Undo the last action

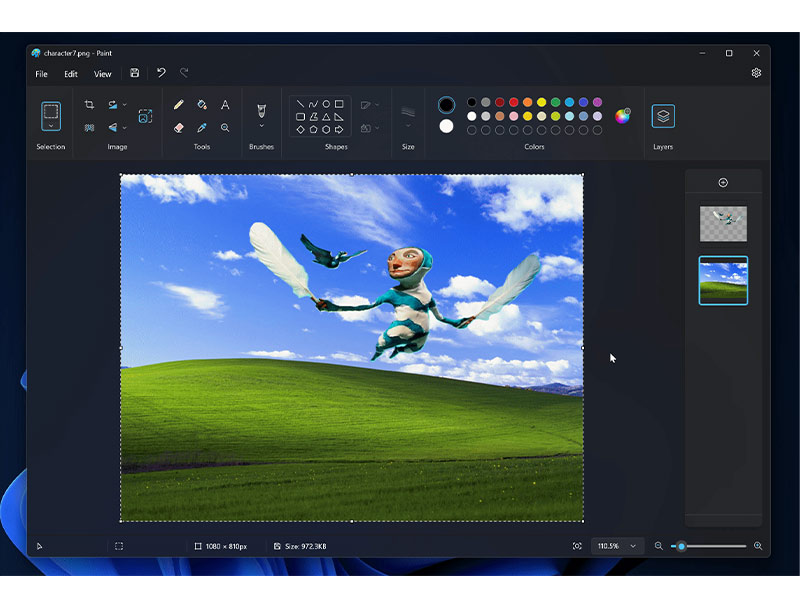(x=161, y=73)
